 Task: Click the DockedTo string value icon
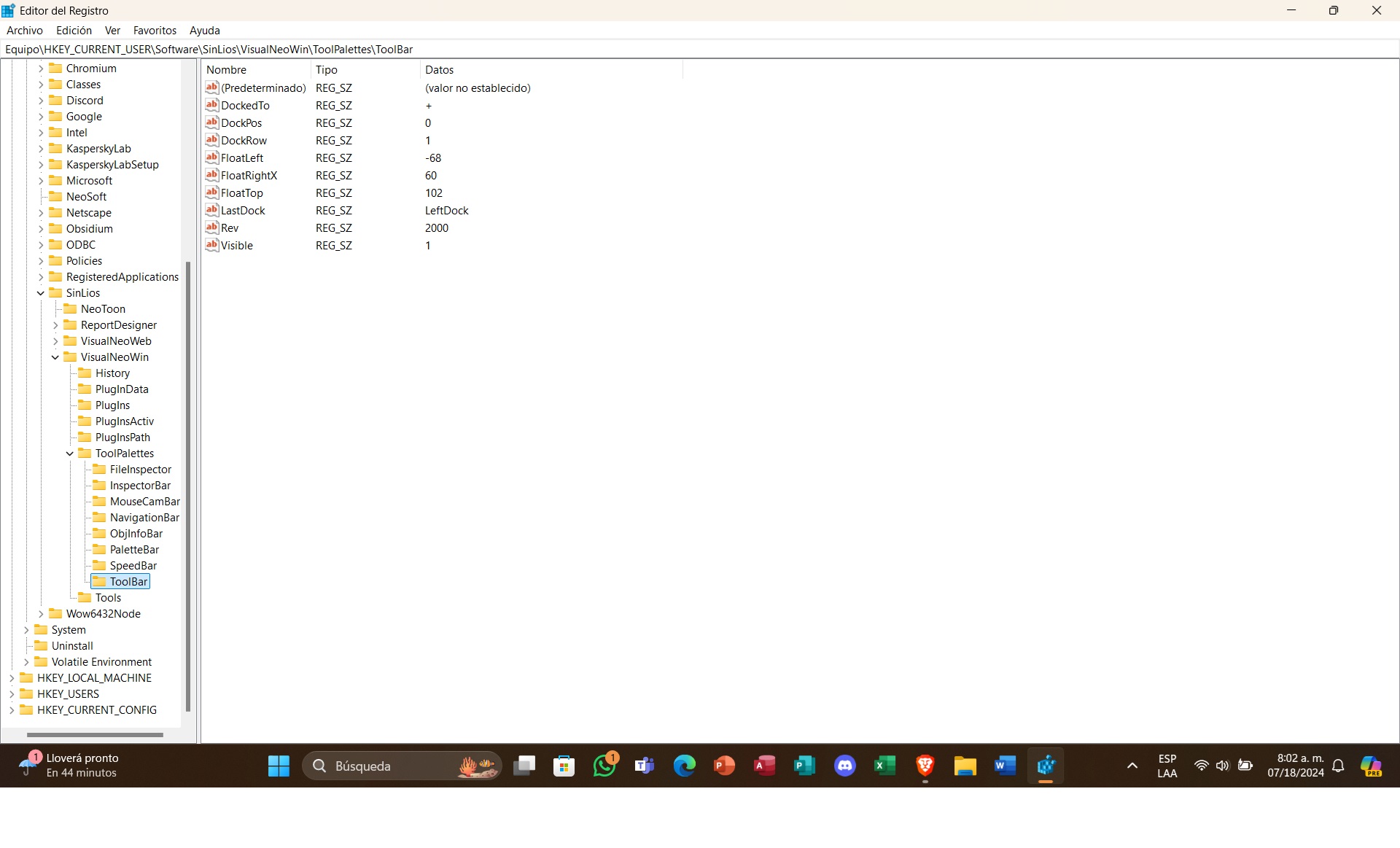click(x=212, y=105)
